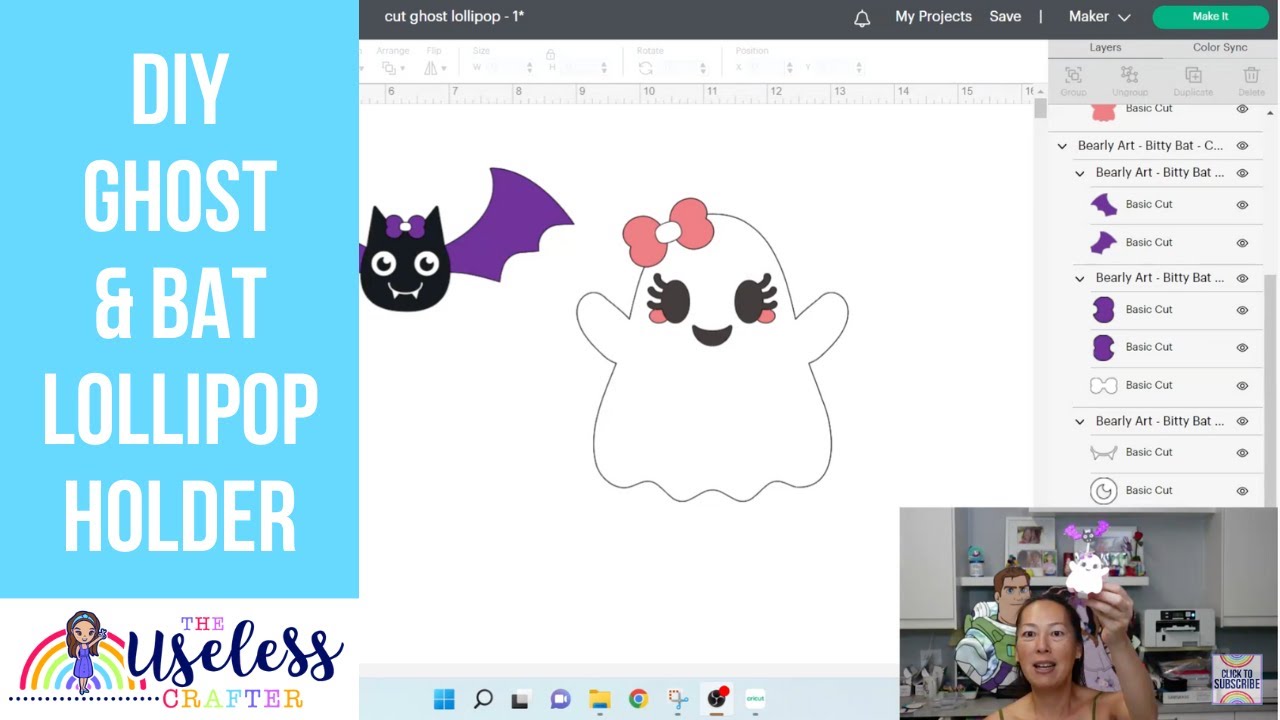Open the Cricut app taskbar icon
1280x720 pixels.
tap(755, 699)
